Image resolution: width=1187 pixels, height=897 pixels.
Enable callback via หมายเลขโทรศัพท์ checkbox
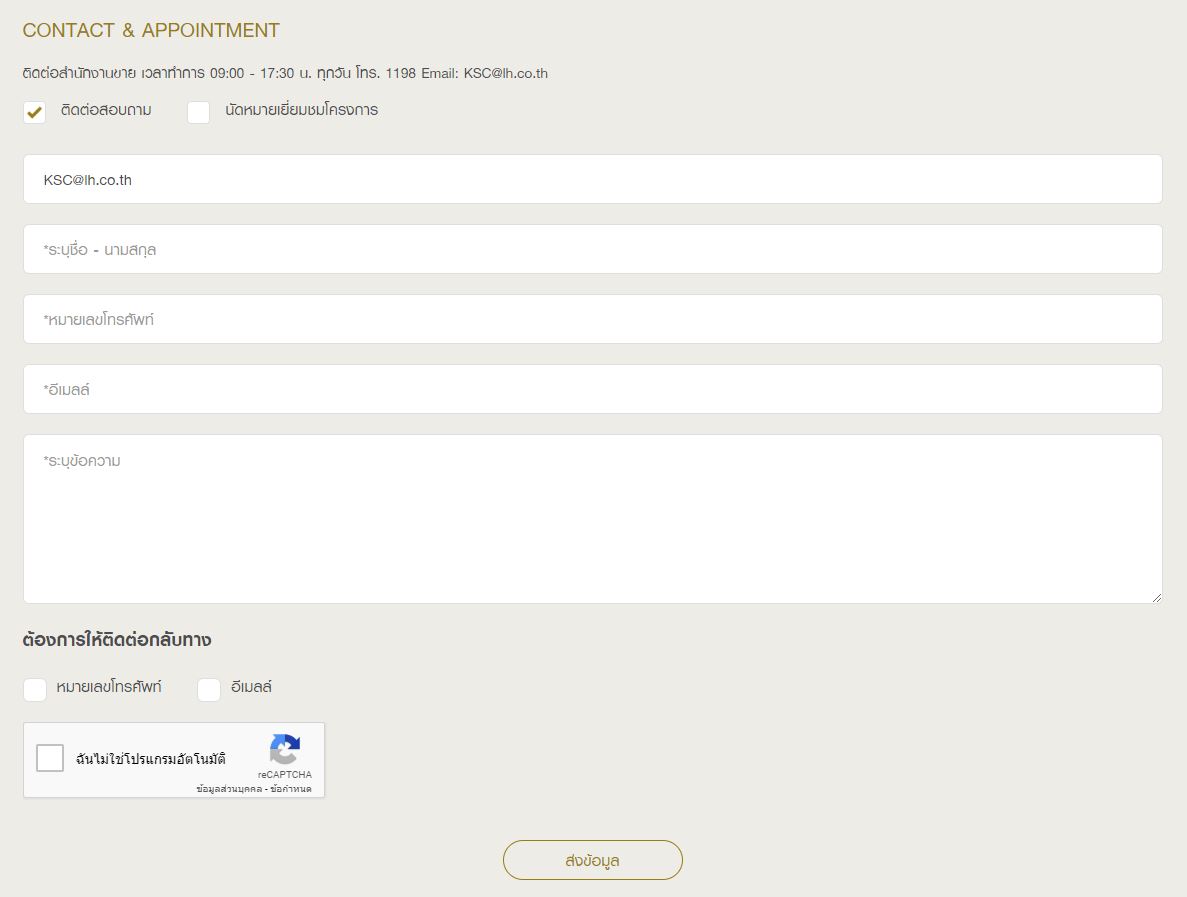pyautogui.click(x=35, y=689)
